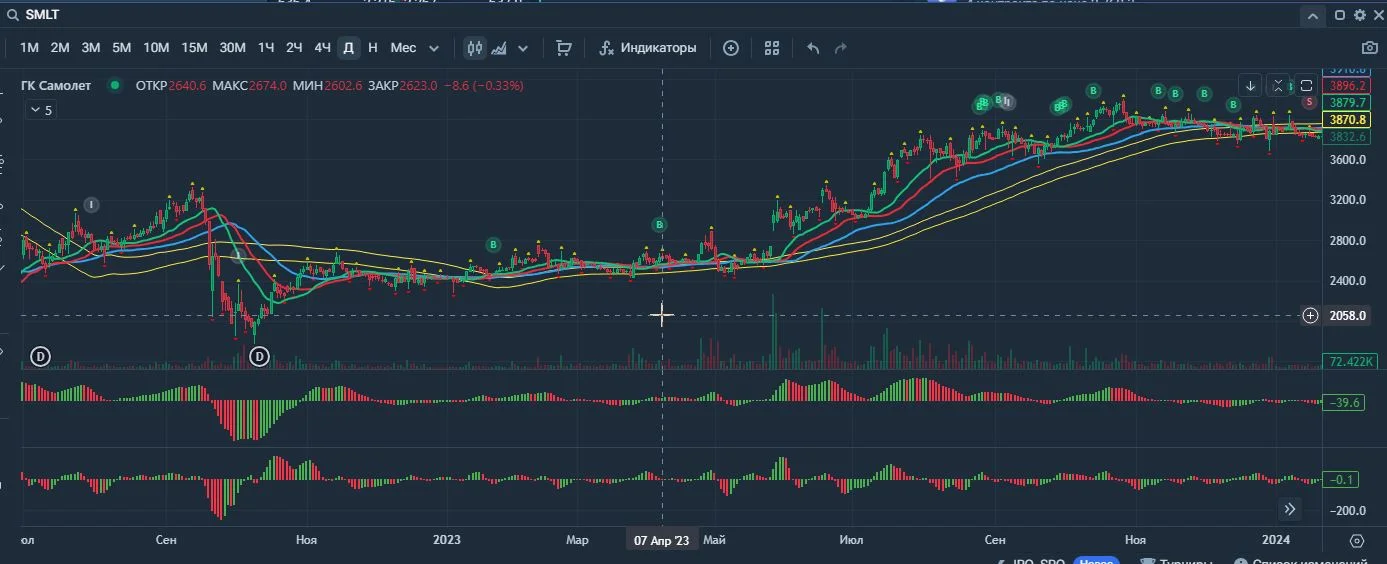
Task: Open the chart layout grid icon
Action: point(772,48)
